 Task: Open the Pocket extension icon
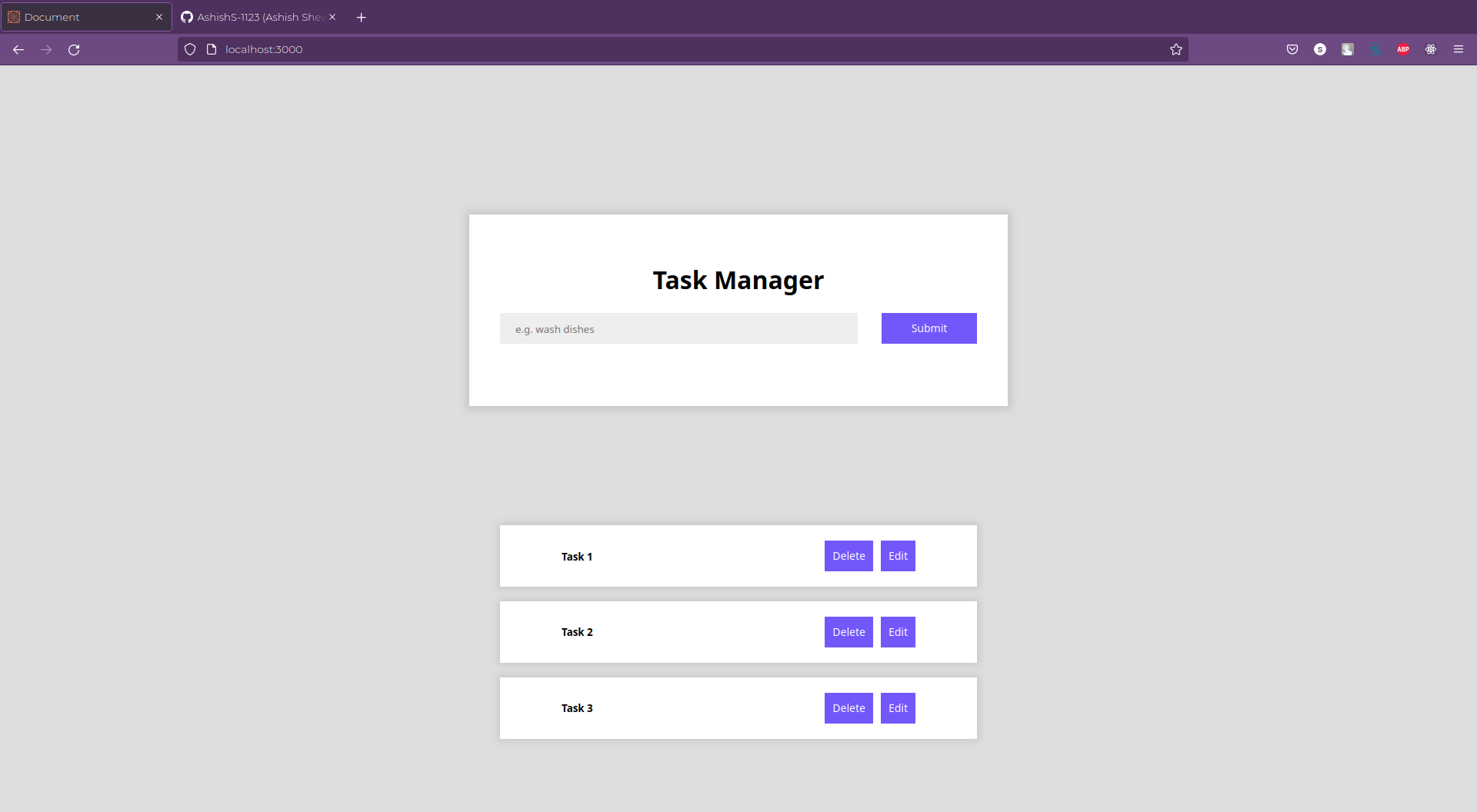click(1292, 49)
